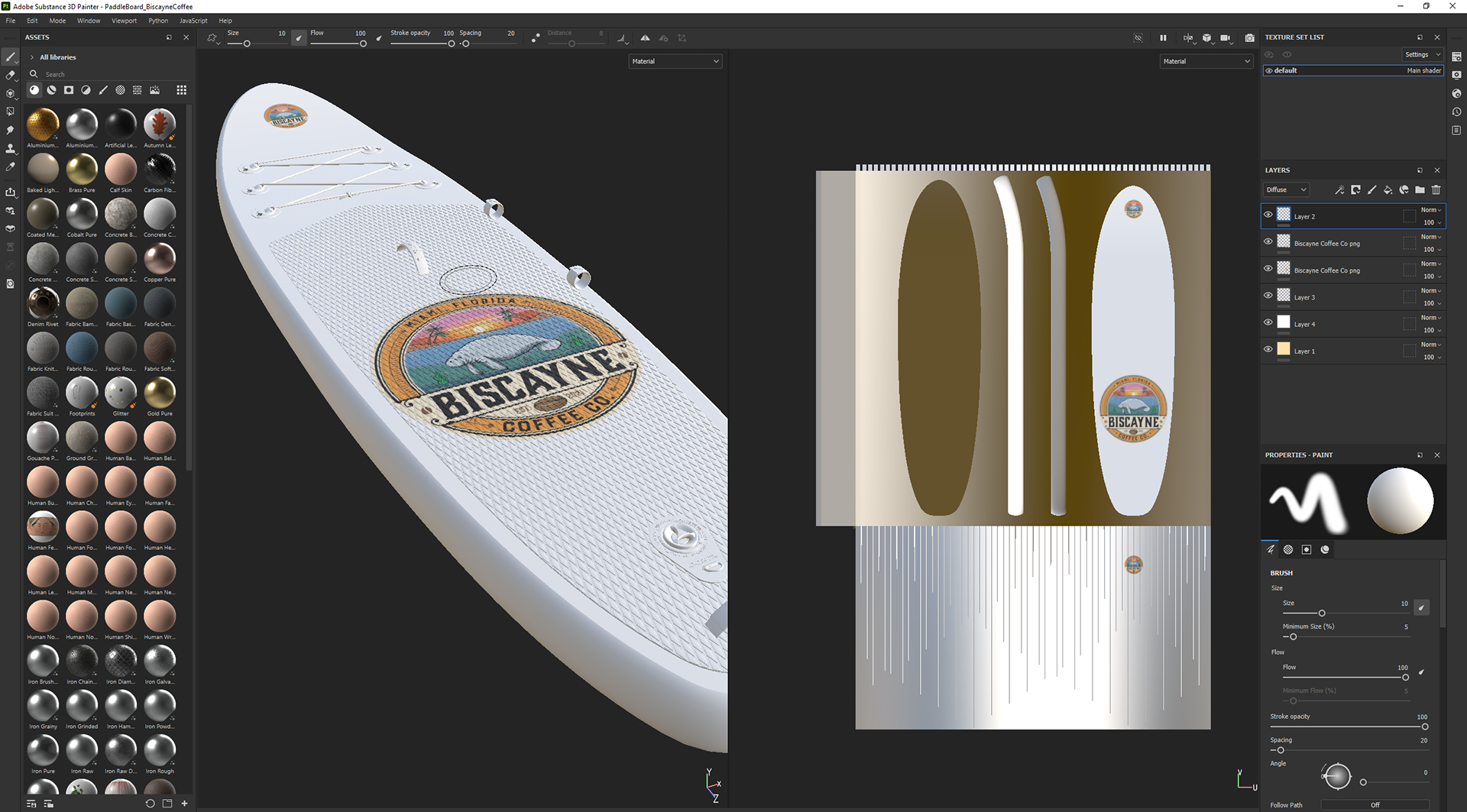
Task: Open Display settings panel icon
Action: pyautogui.click(x=1456, y=75)
